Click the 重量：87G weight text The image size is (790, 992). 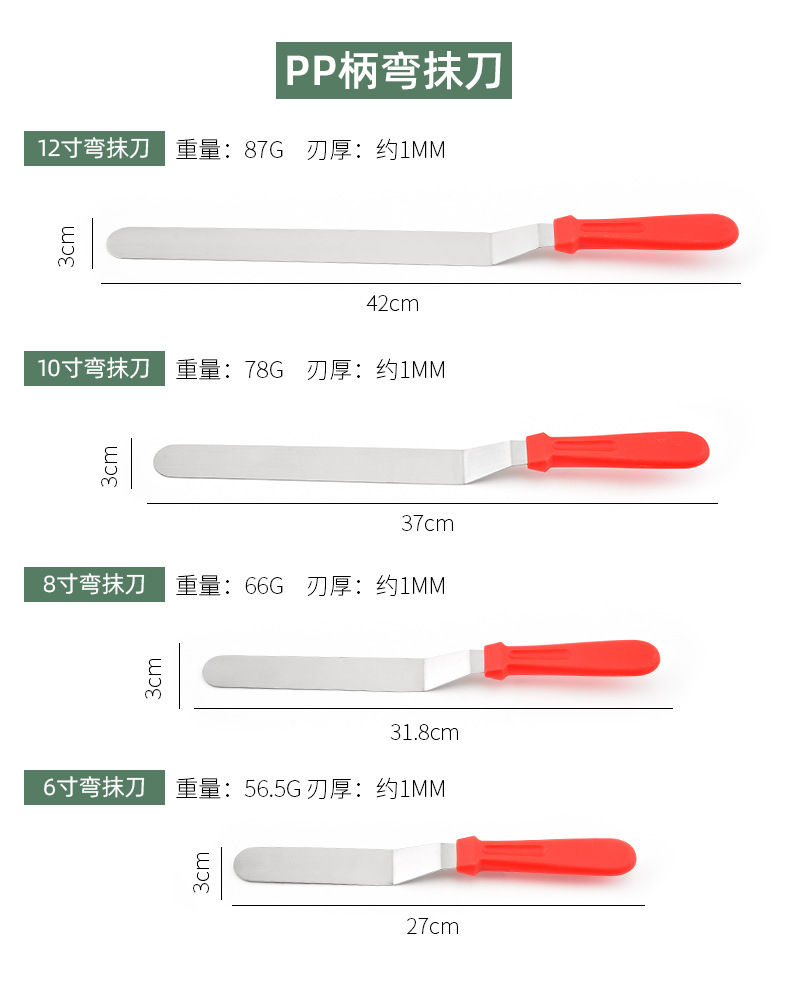tap(230, 150)
